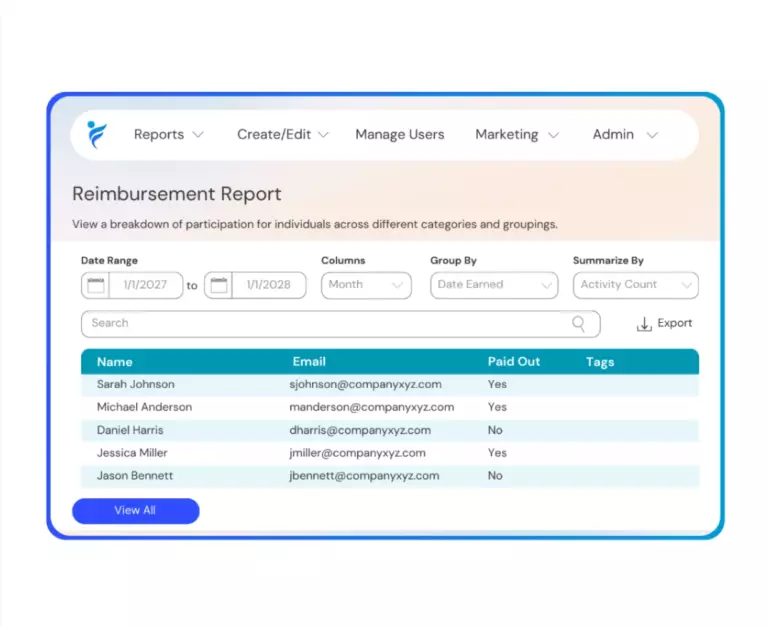Screen dimensions: 768x627
Task: Click the Reimbursement Report heading
Action: [177, 194]
